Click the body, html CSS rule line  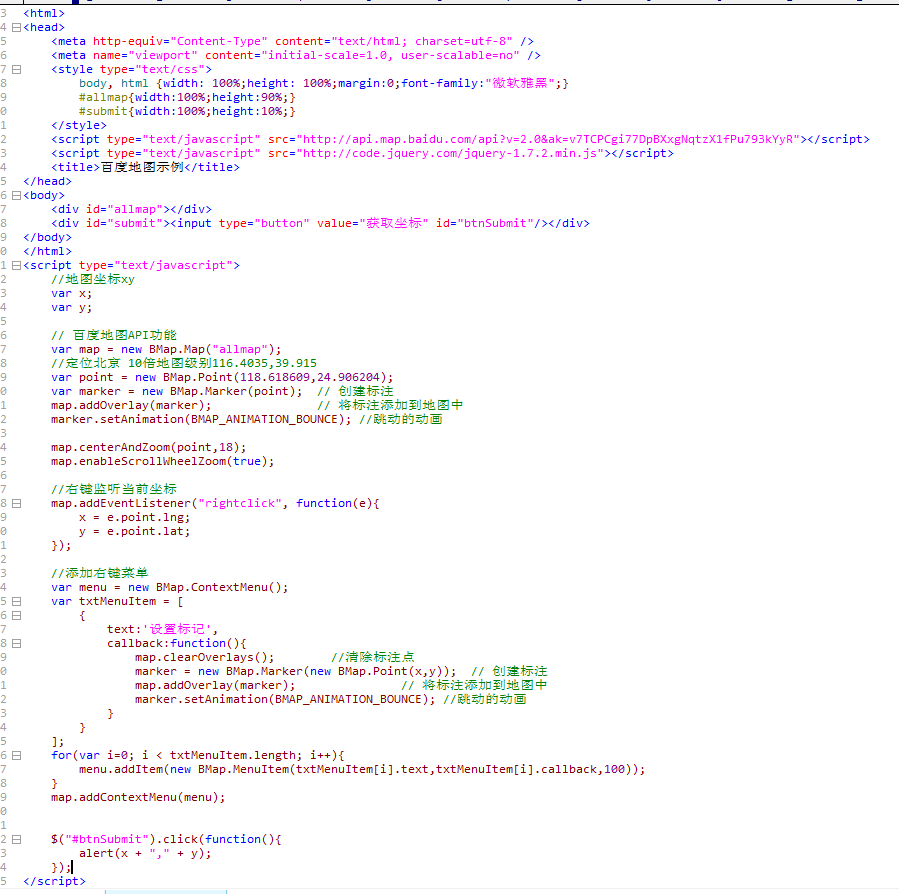pyautogui.click(x=323, y=83)
